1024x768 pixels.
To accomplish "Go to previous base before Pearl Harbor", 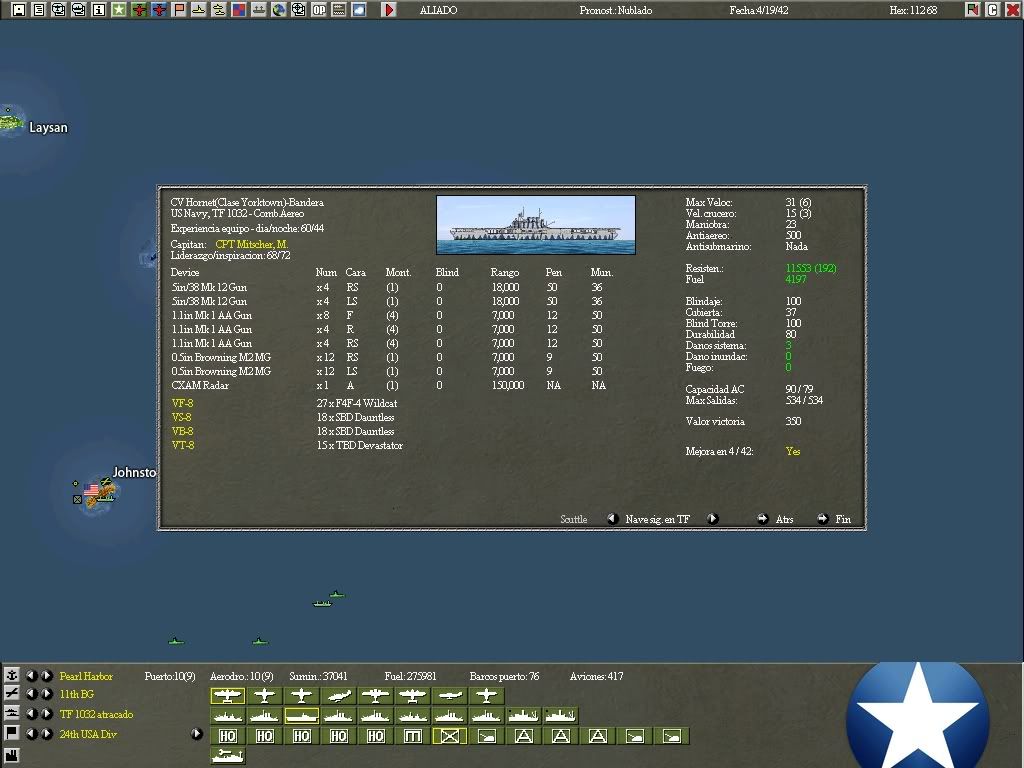I will coord(31,675).
